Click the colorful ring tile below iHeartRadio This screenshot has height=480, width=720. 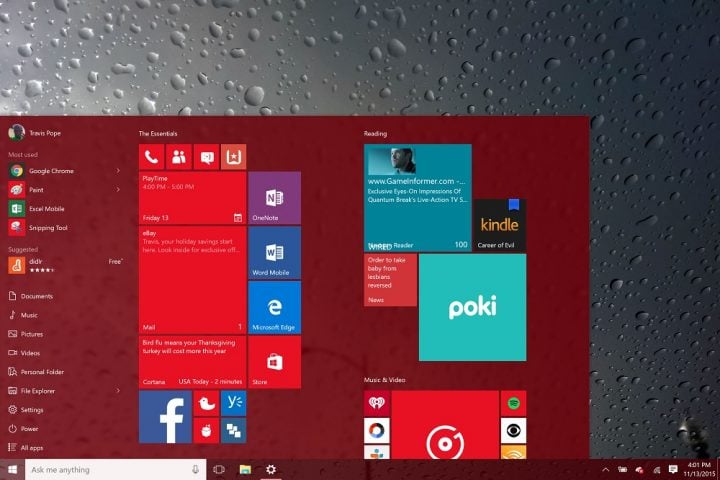[377, 430]
